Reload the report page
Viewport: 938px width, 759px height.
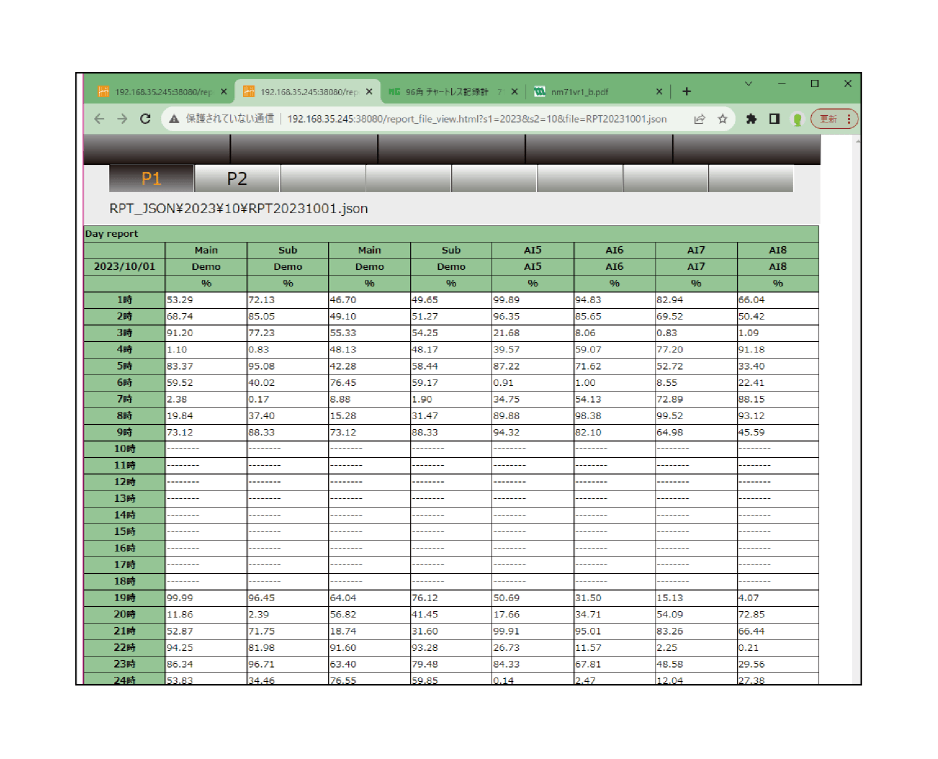pyautogui.click(x=146, y=119)
